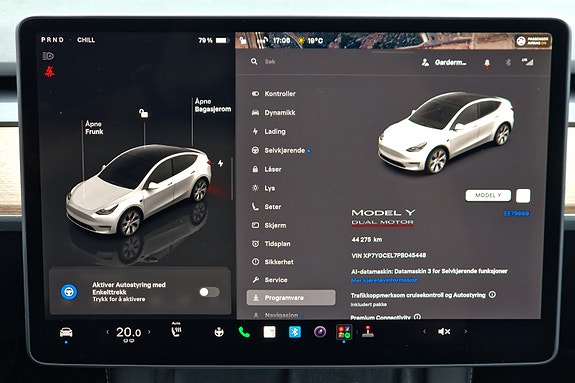Tap the red seatbelt warning icon
575x383 pixels.
(x=50, y=72)
